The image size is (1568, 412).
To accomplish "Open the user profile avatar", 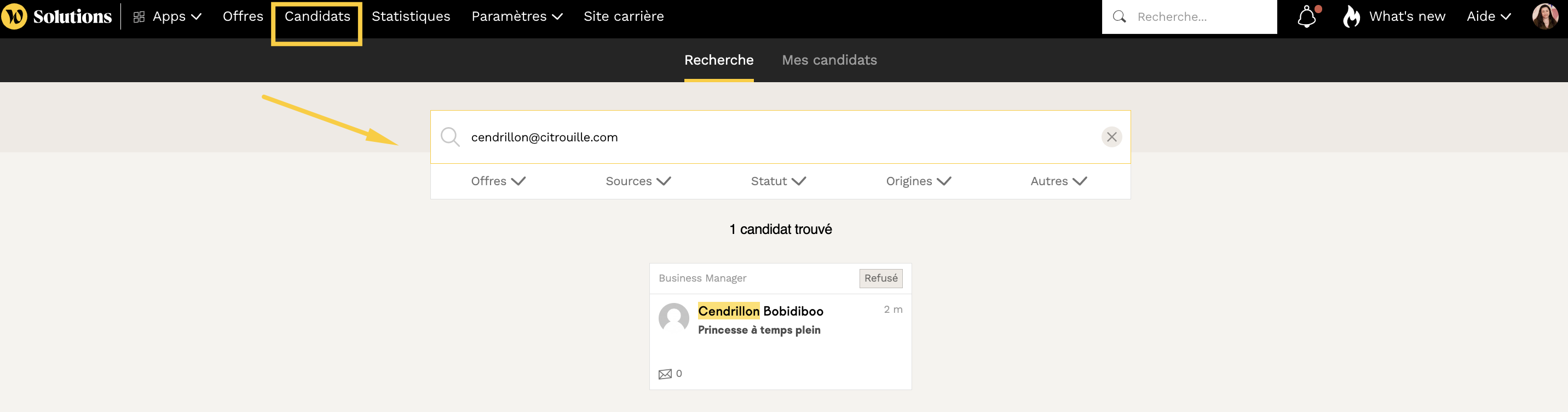I will tap(1545, 16).
